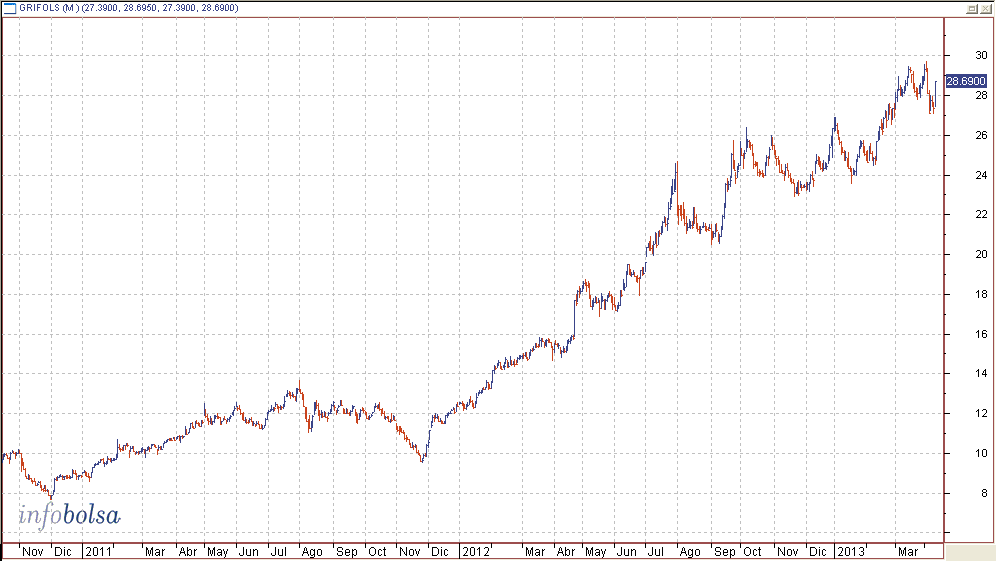Click the Oct month label of 2012
Screen dimensions: 996x561
click(x=752, y=551)
